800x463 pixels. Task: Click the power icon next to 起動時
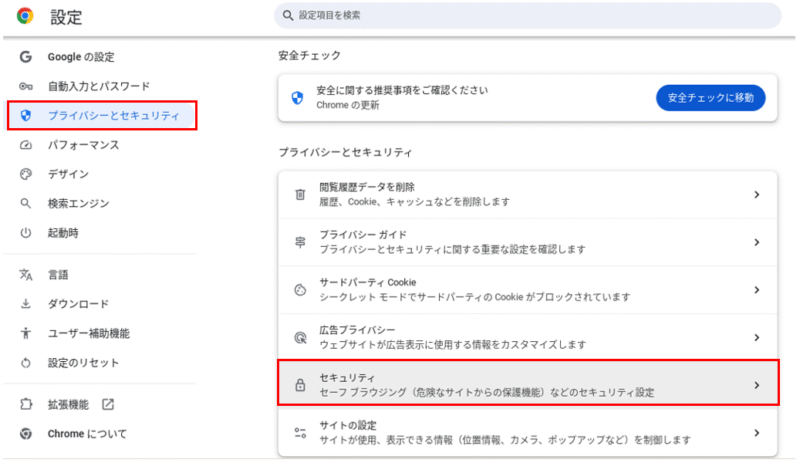(26, 233)
